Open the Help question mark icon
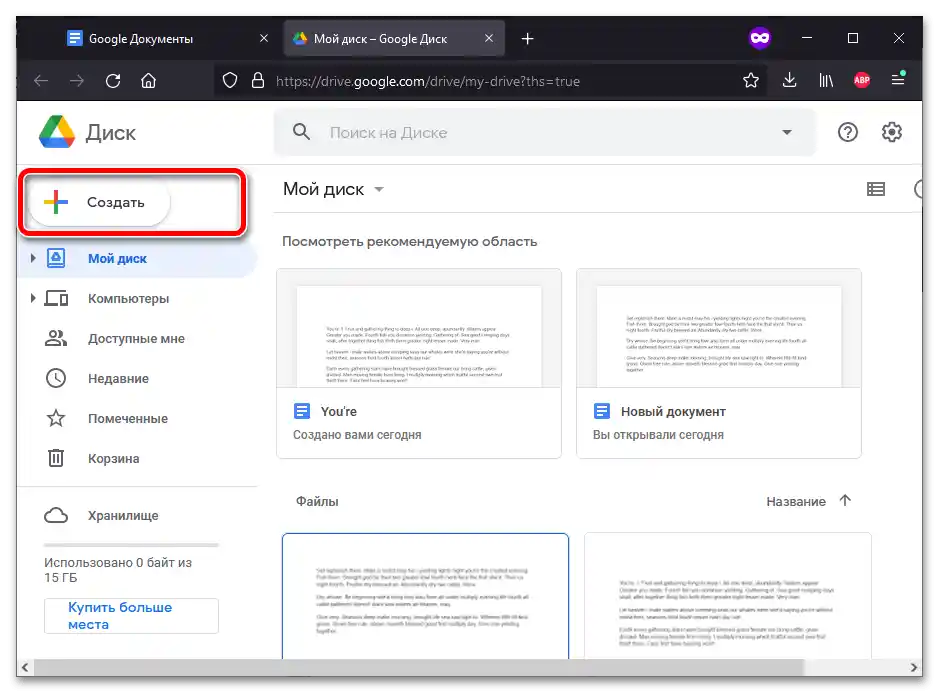The image size is (939, 693). click(x=847, y=132)
